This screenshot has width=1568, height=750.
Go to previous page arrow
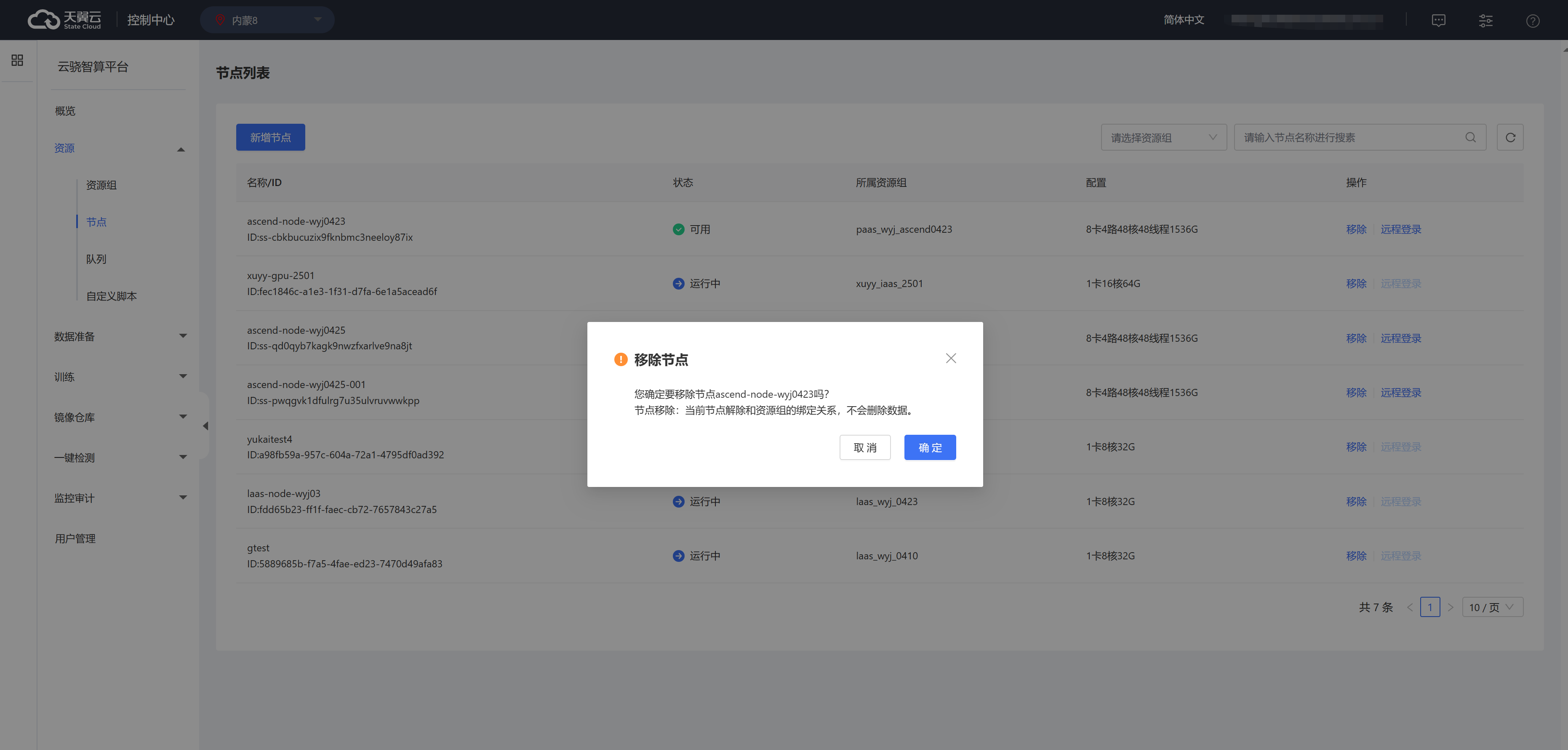pos(1410,607)
